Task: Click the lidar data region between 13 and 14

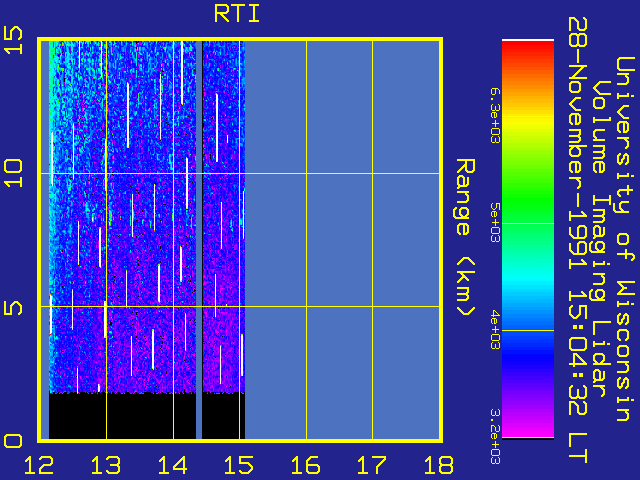Action: coord(140,216)
